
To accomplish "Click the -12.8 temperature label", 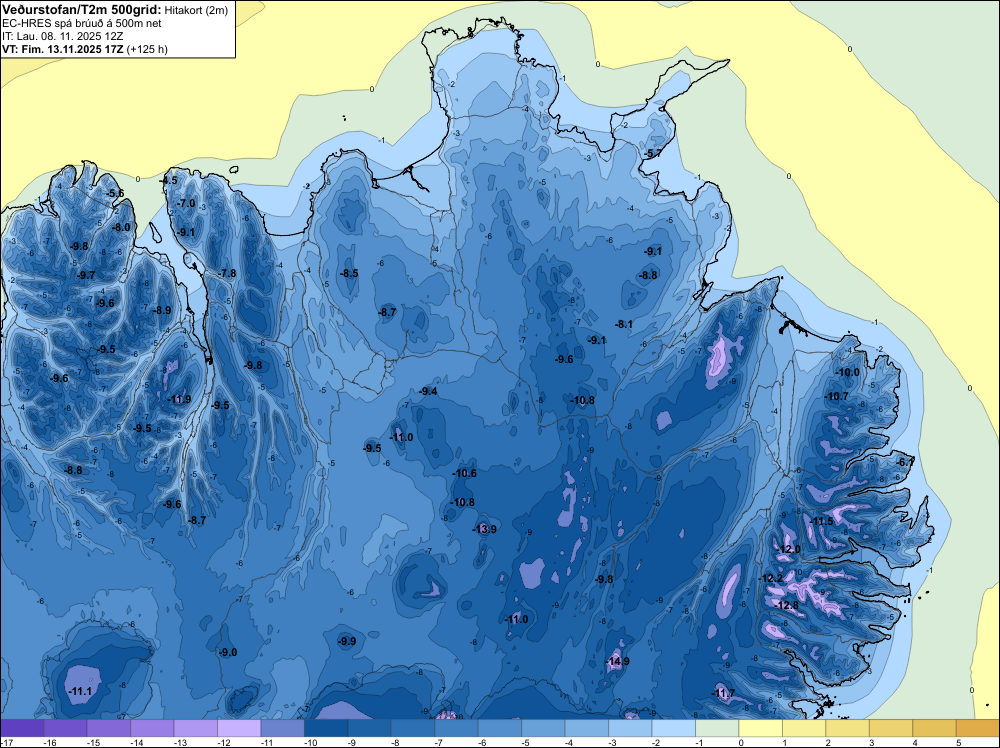I will point(786,606).
